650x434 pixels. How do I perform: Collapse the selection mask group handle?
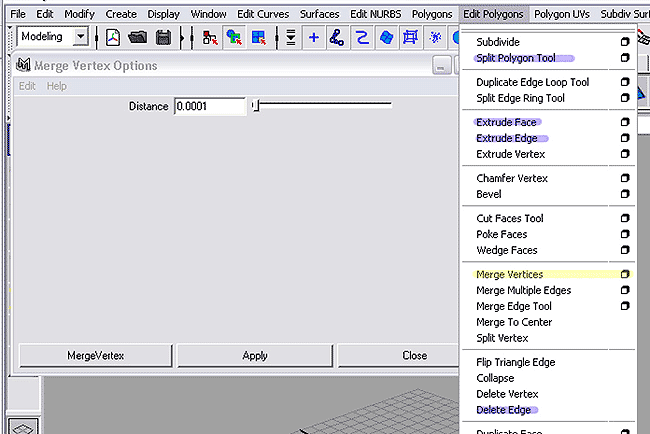tap(277, 38)
